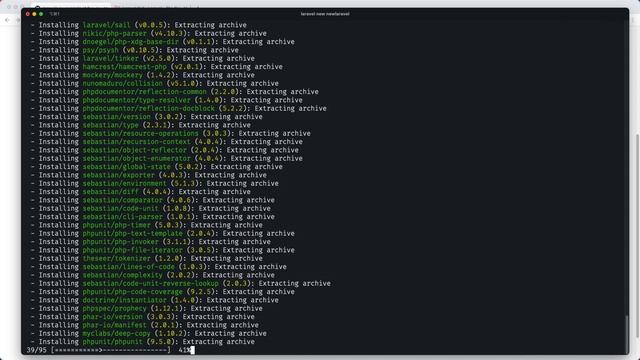Click the 'doctrine/instantiator' package name
The width and height of the screenshot is (640, 360).
124,300
